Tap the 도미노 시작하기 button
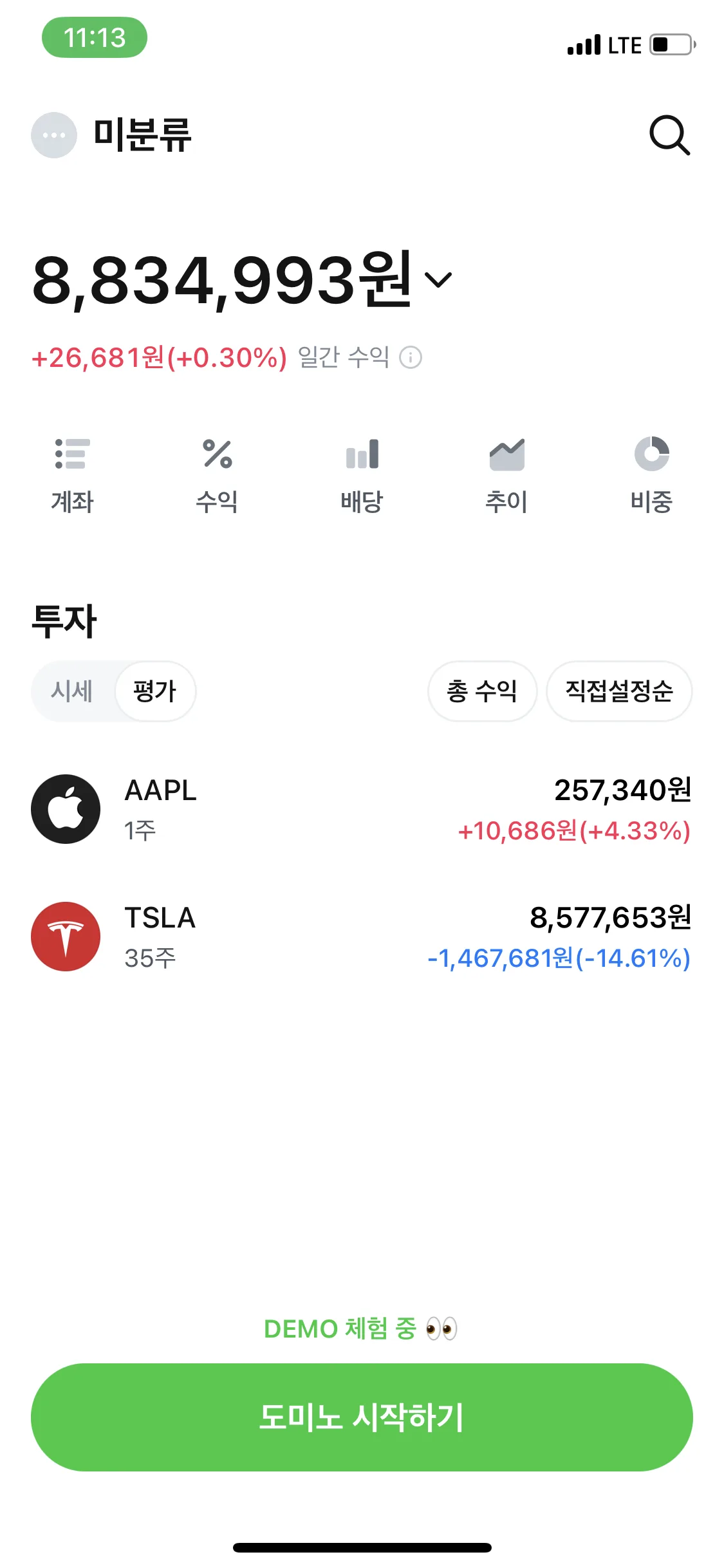The width and height of the screenshot is (724, 1568). pos(362,1417)
